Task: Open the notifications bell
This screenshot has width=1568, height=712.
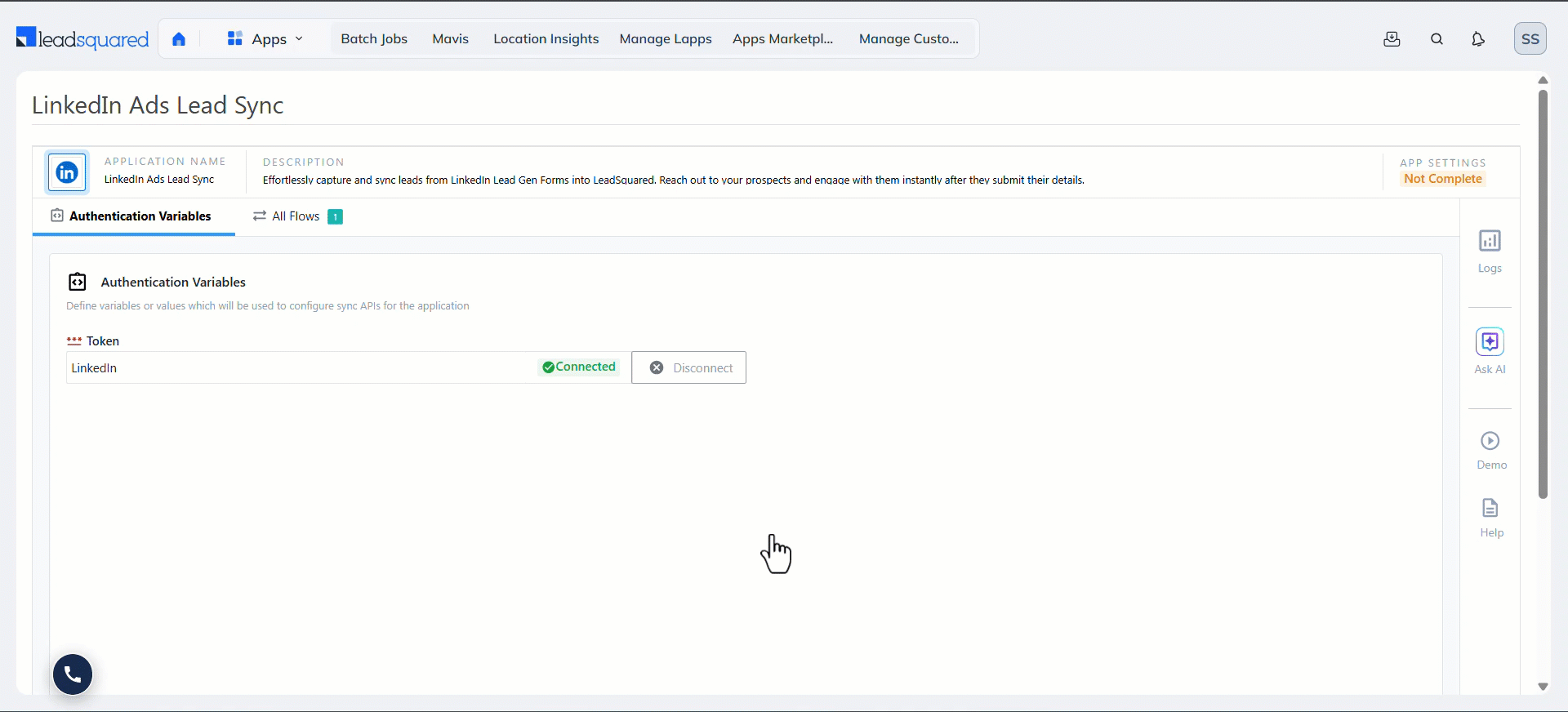Action: coord(1478,39)
